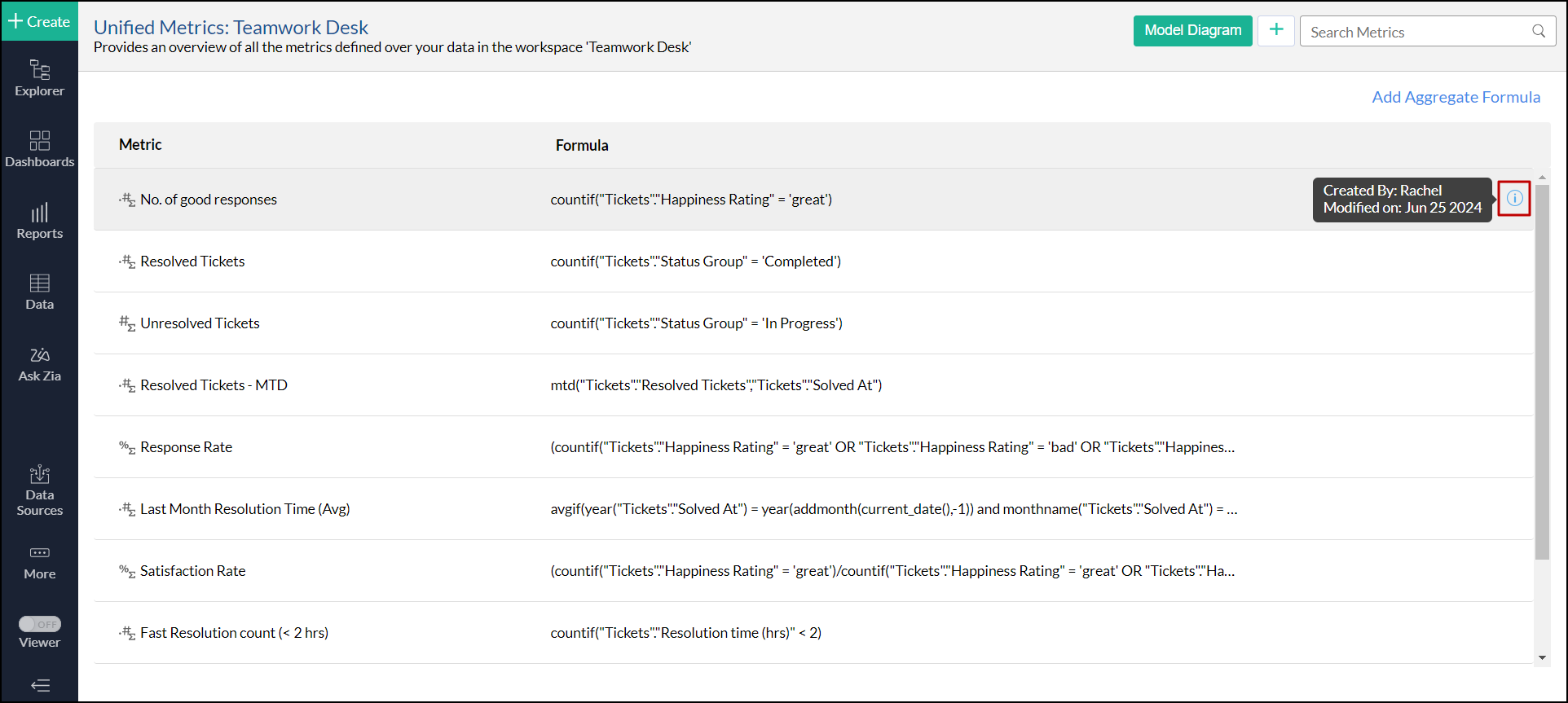Open the Model Diagram
The height and width of the screenshot is (703, 1568).
coord(1192,30)
